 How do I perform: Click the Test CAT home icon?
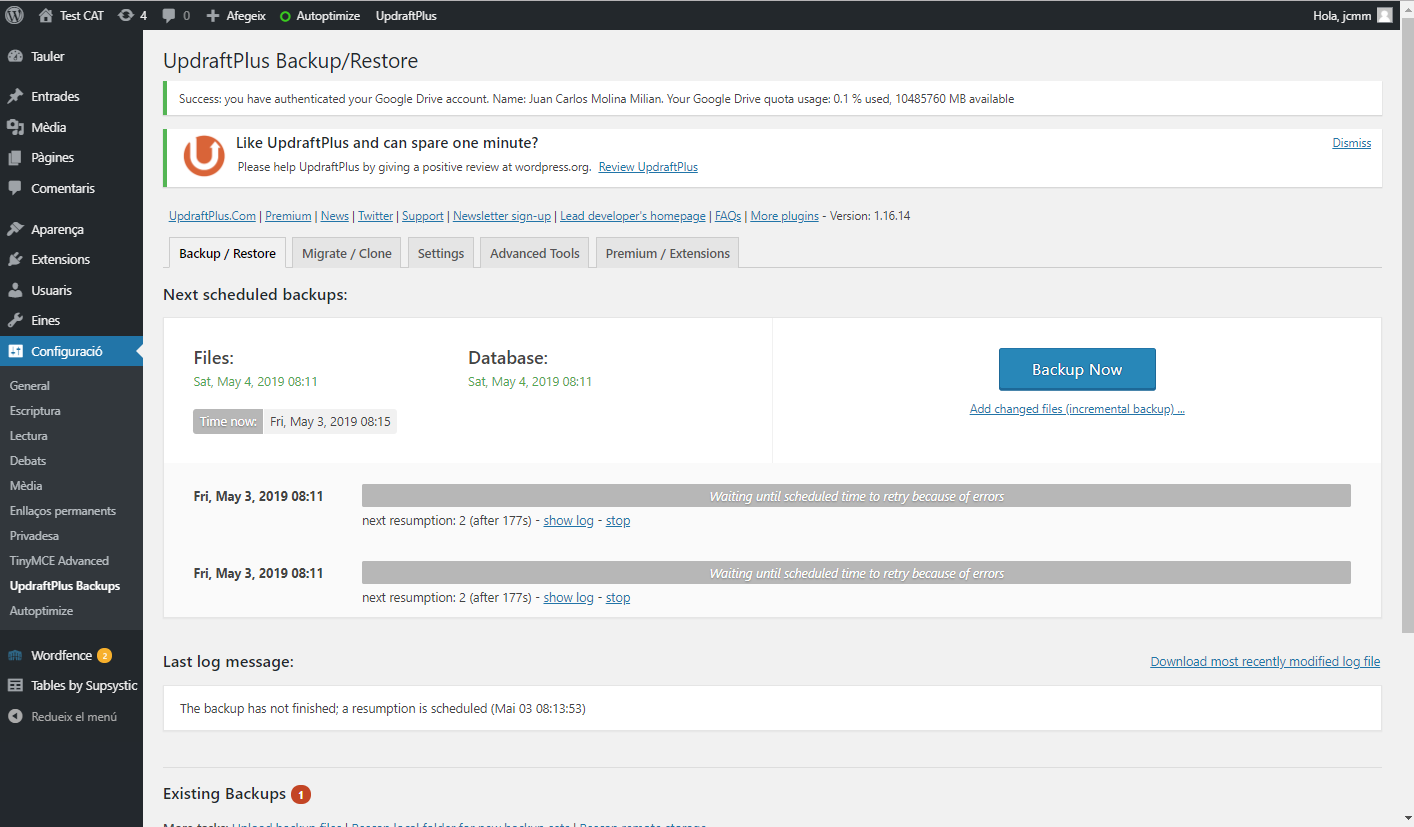(x=46, y=15)
